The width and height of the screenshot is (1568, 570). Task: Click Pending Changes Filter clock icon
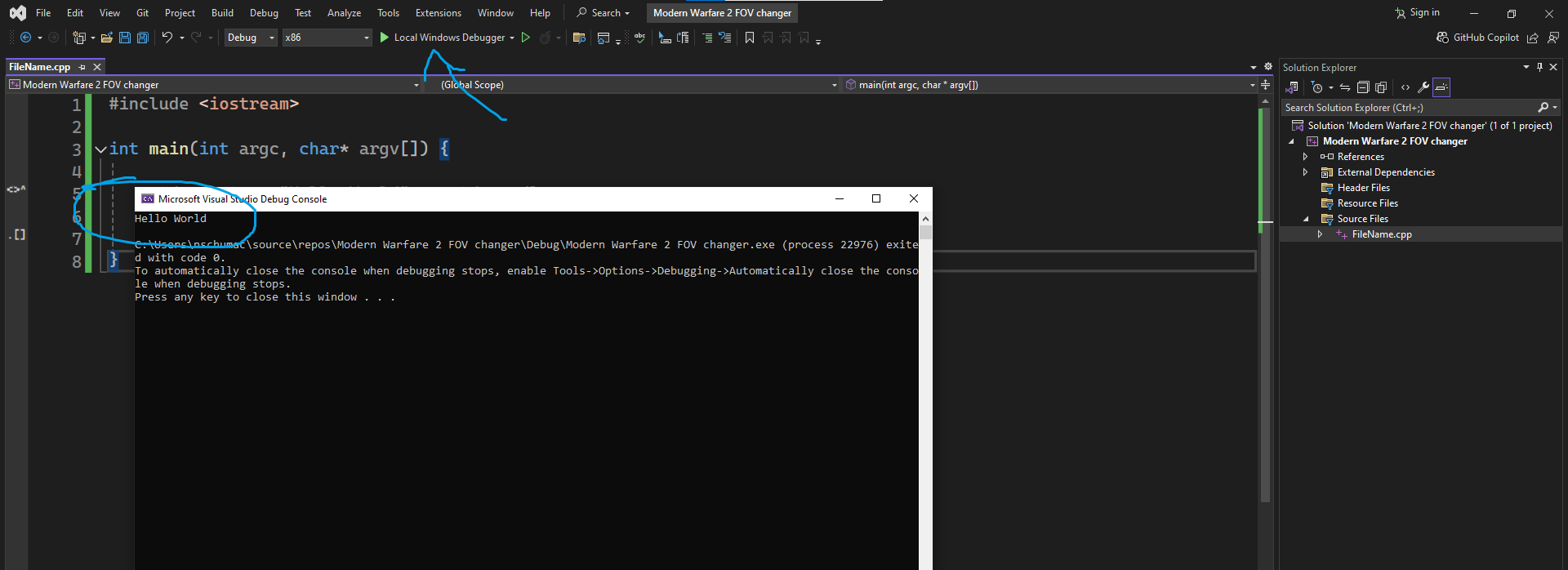pos(1316,87)
